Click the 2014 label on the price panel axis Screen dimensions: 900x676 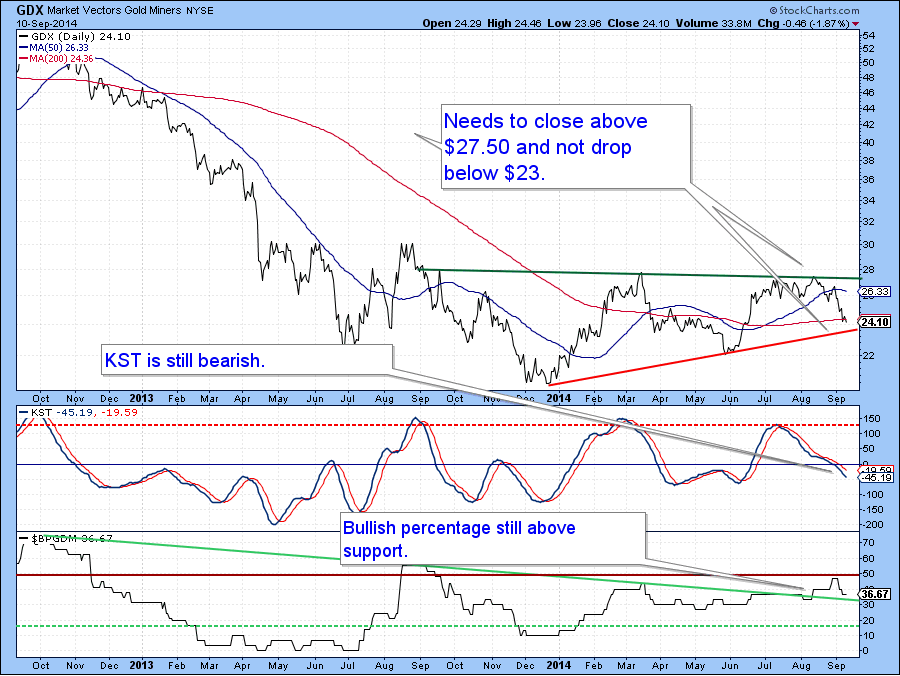click(558, 398)
